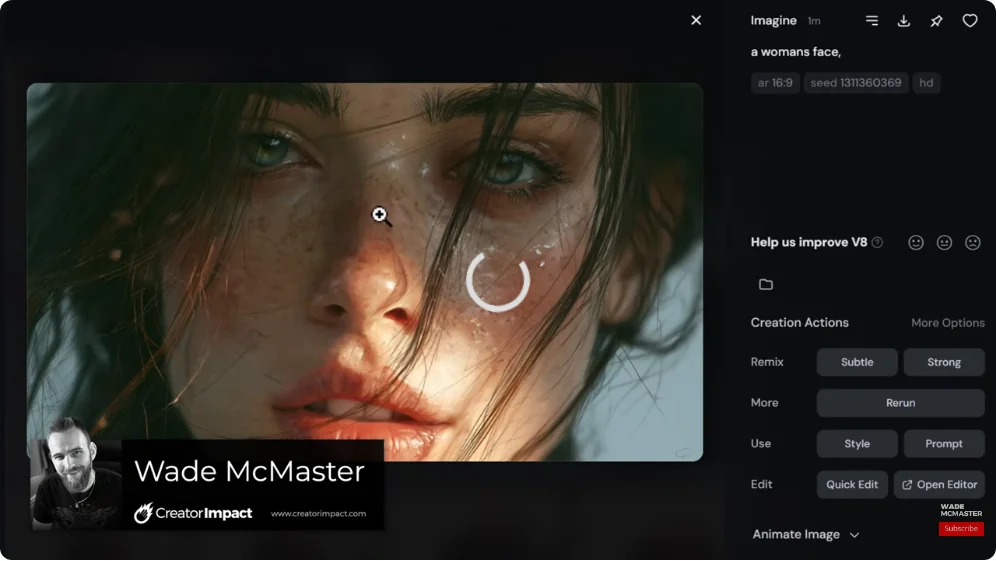Rerun the generation
The image size is (996, 561).
[901, 403]
